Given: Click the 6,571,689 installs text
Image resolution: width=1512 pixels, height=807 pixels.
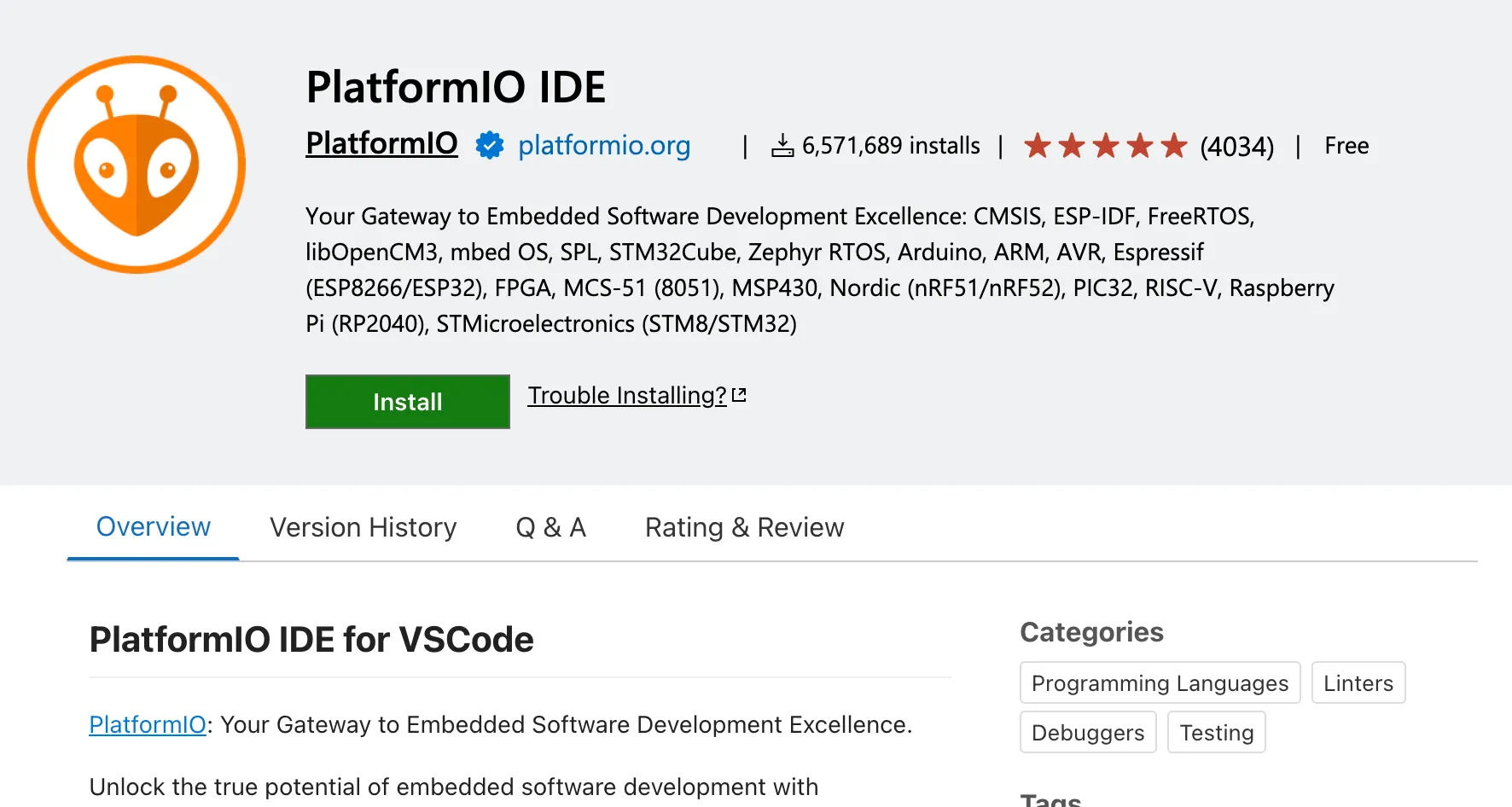Looking at the screenshot, I should pyautogui.click(x=891, y=146).
